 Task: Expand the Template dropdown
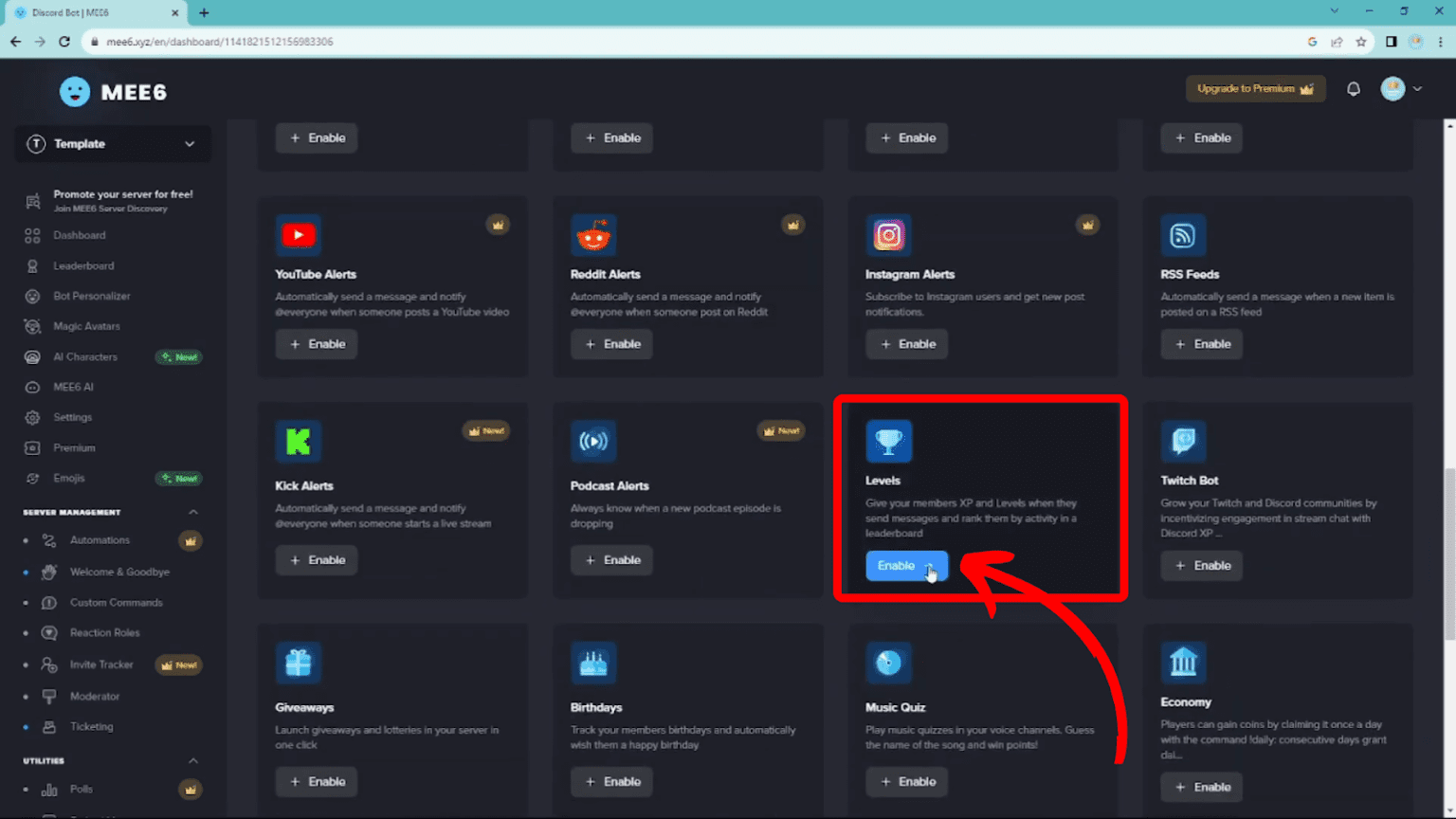tap(112, 143)
